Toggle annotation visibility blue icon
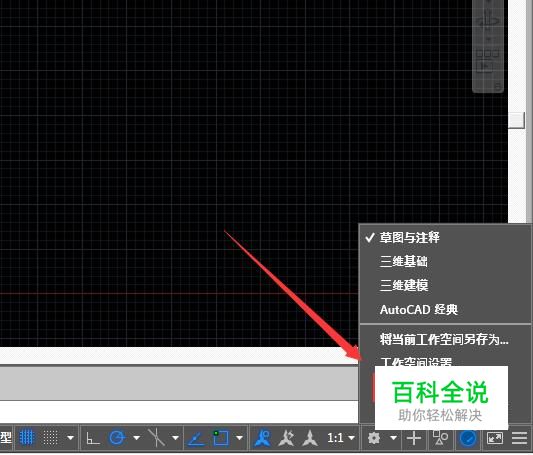This screenshot has width=533, height=455. [262, 438]
